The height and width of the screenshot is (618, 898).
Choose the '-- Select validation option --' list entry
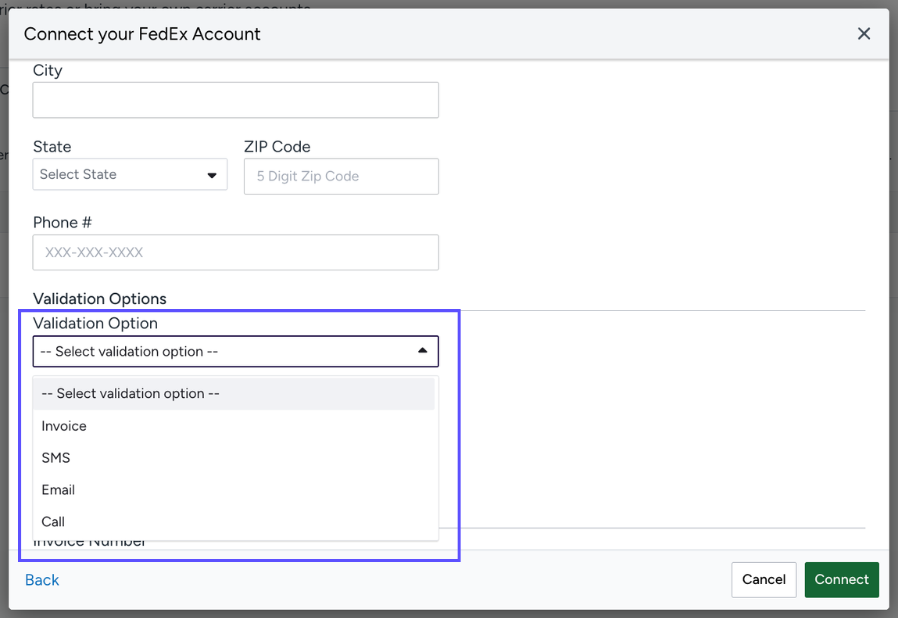[x=234, y=393]
